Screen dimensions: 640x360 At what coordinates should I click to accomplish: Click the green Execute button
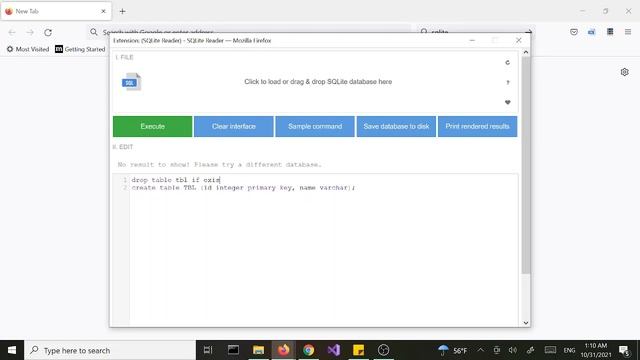(x=153, y=127)
